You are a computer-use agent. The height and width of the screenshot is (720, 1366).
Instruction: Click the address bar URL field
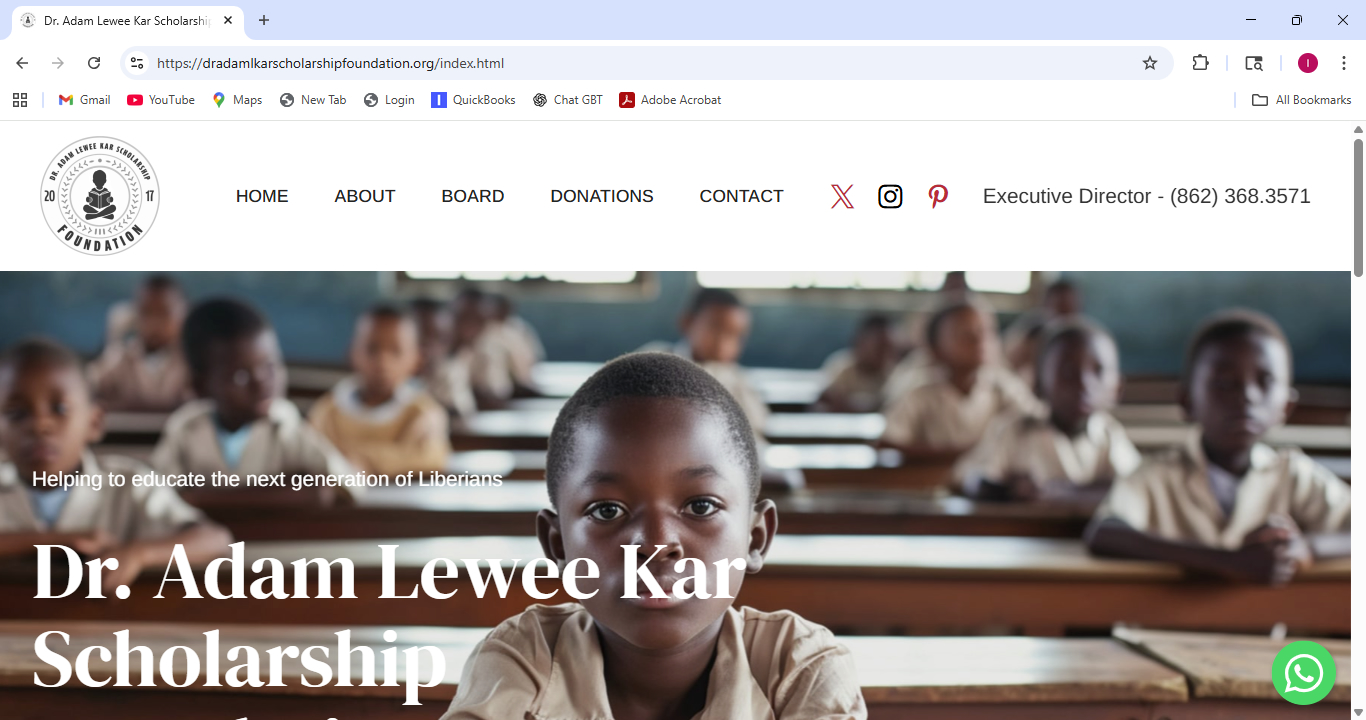[x=640, y=63]
